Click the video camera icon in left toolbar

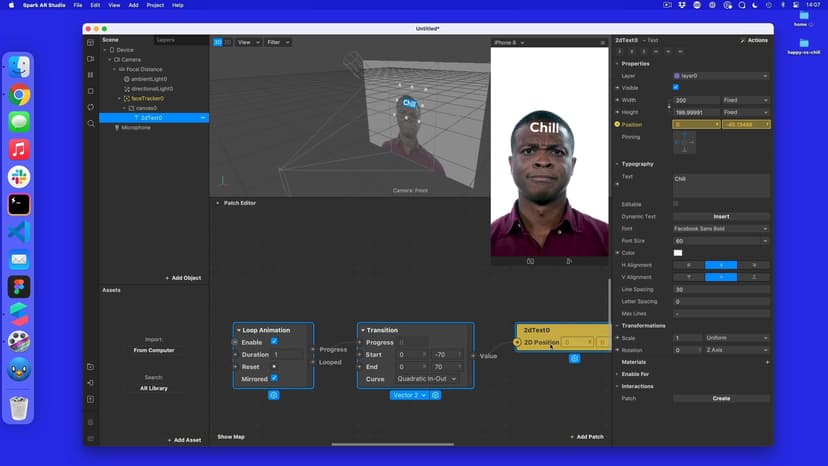click(91, 59)
